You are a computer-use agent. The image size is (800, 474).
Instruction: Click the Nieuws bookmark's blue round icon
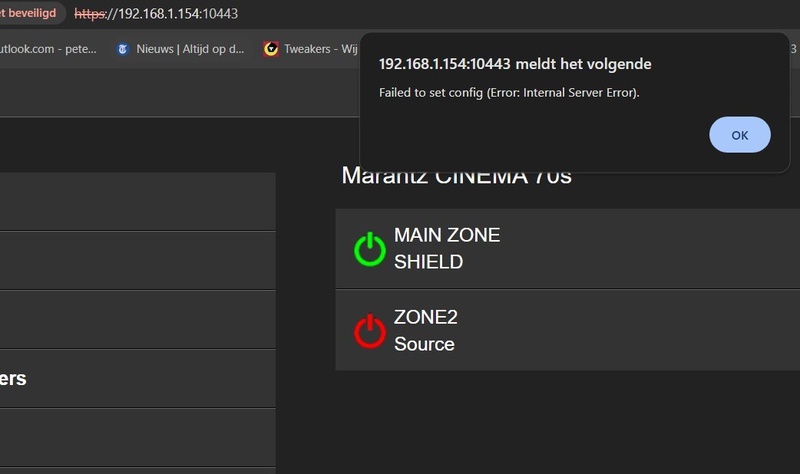point(122,49)
